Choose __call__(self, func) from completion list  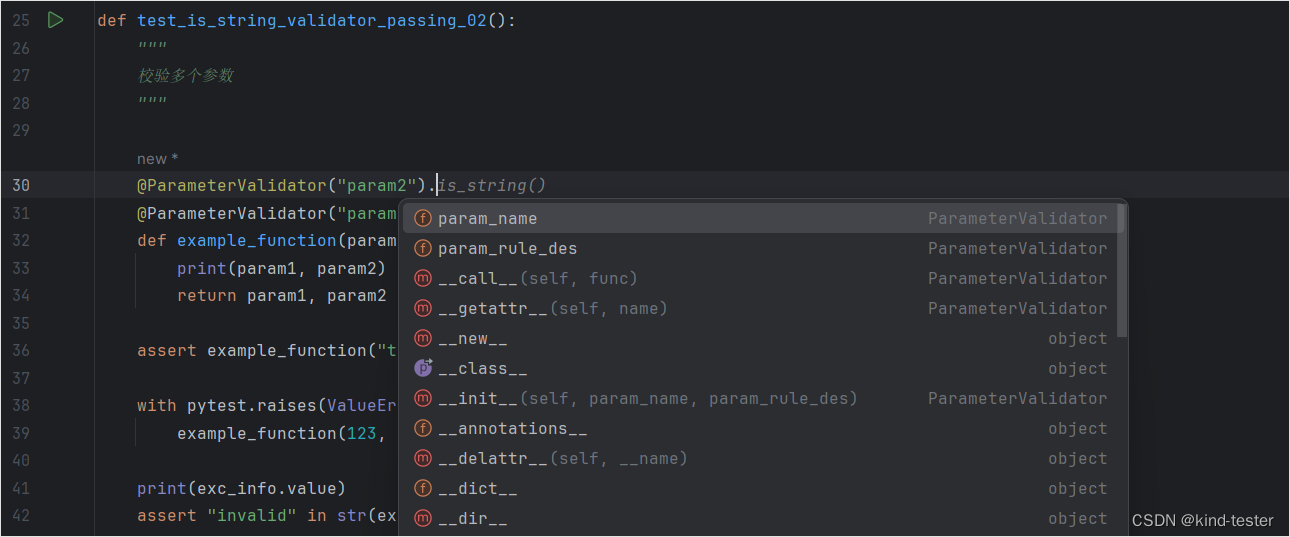tap(763, 278)
